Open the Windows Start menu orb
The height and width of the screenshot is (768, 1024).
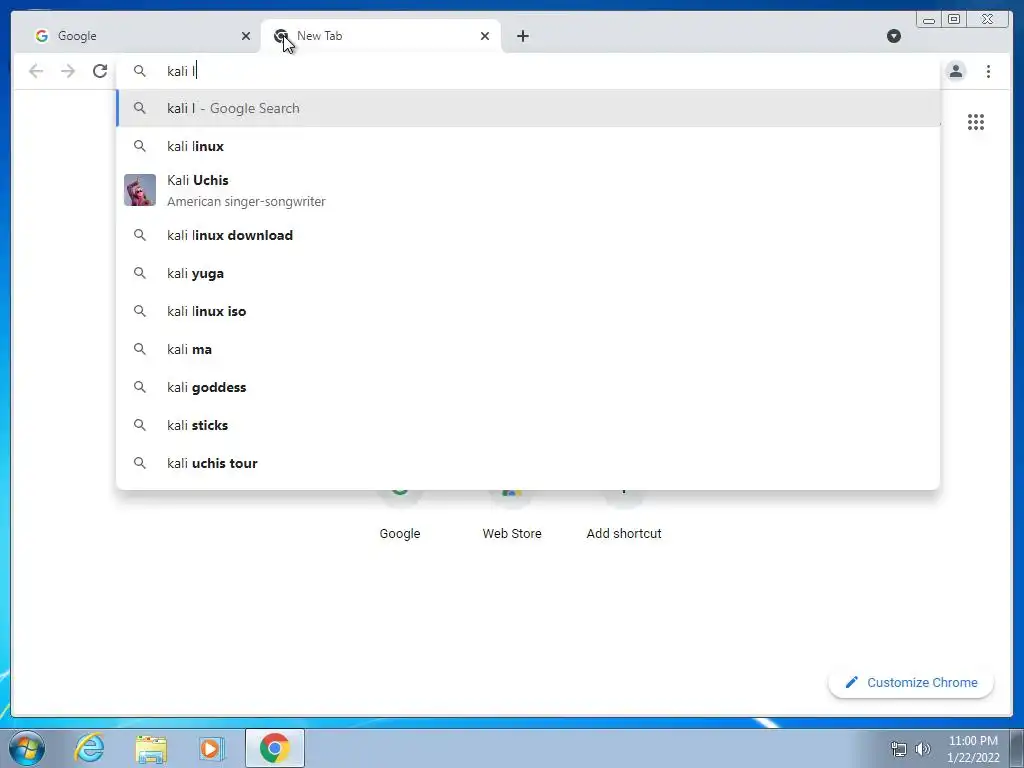tap(27, 748)
